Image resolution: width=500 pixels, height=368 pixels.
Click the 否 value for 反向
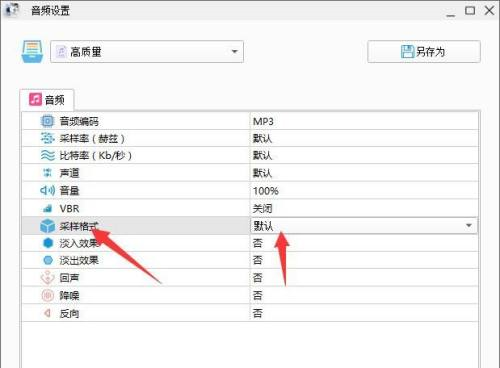click(257, 313)
